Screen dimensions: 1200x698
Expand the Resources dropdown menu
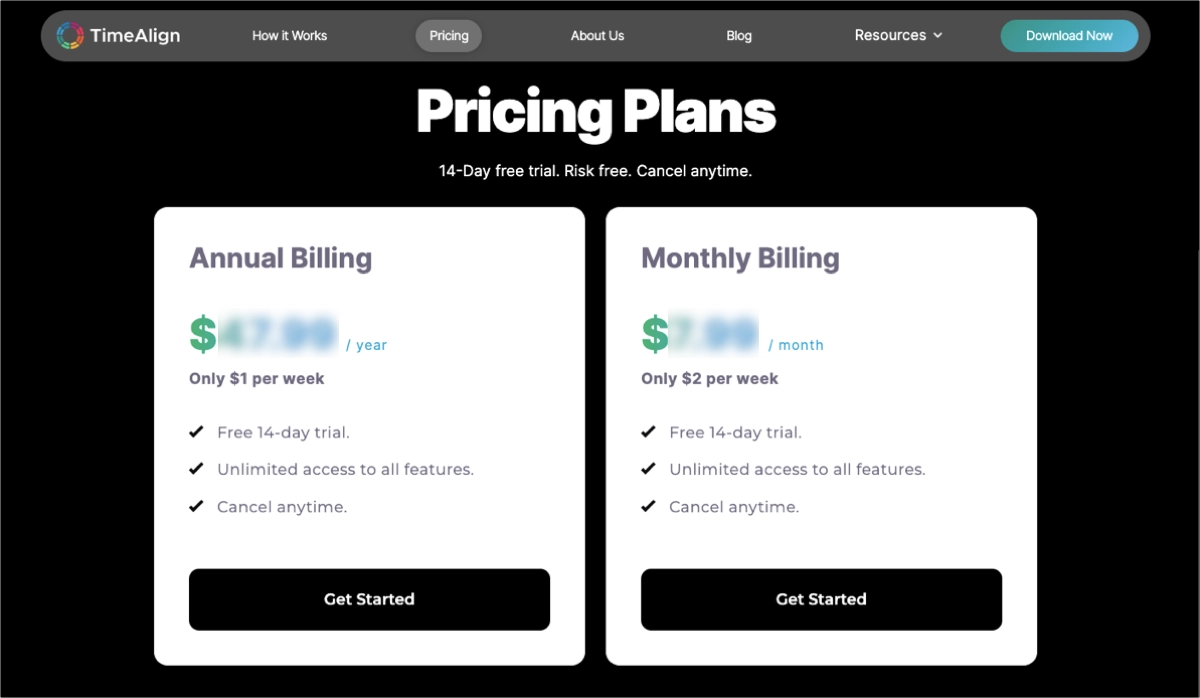[890, 35]
